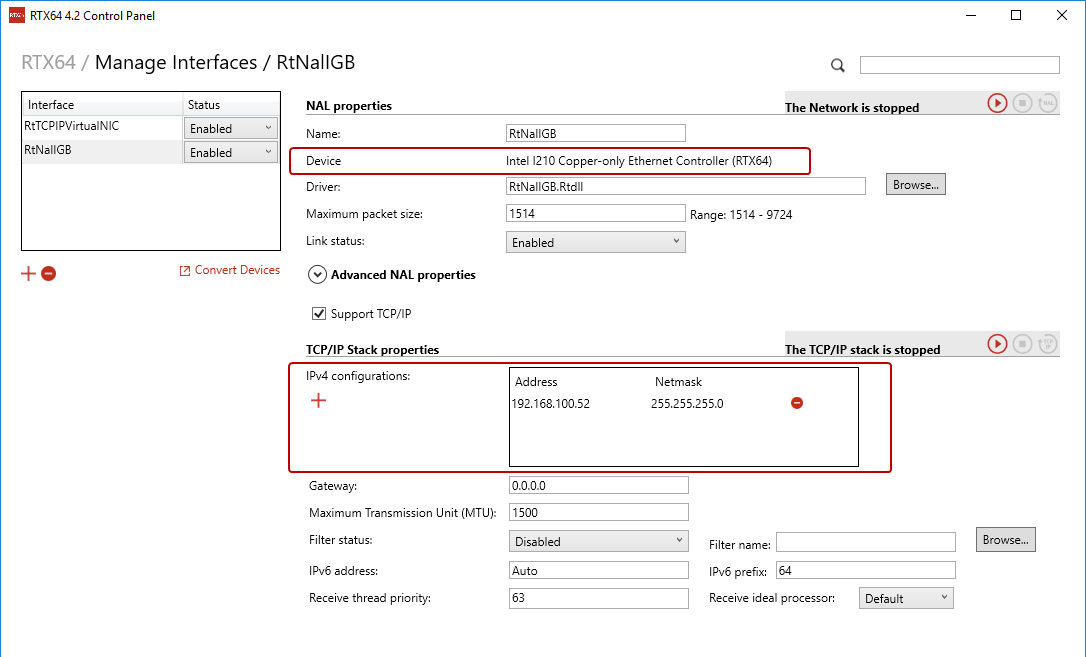The width and height of the screenshot is (1086, 657).
Task: Click the Interface column header
Action: (x=103, y=105)
